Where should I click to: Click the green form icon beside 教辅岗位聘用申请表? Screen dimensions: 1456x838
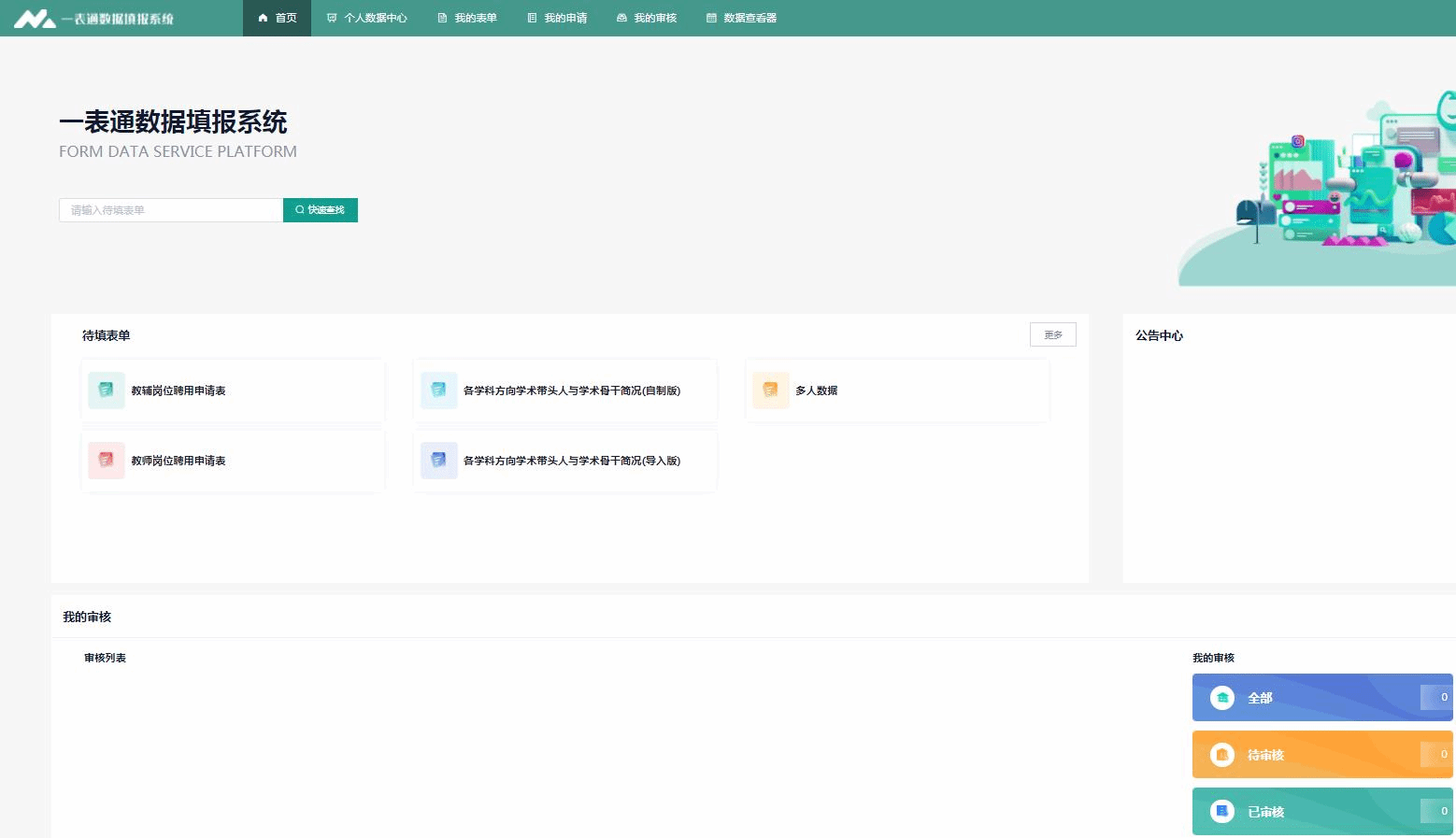pos(107,391)
